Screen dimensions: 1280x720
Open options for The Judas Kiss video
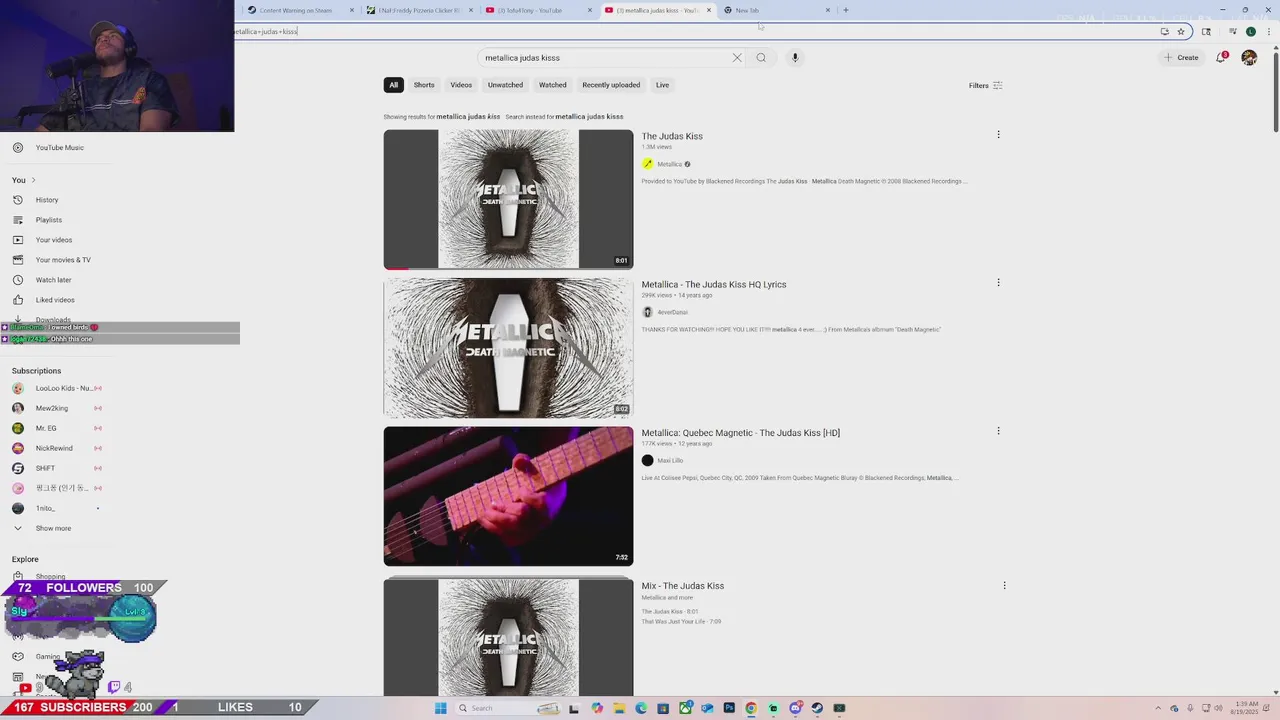point(998,134)
